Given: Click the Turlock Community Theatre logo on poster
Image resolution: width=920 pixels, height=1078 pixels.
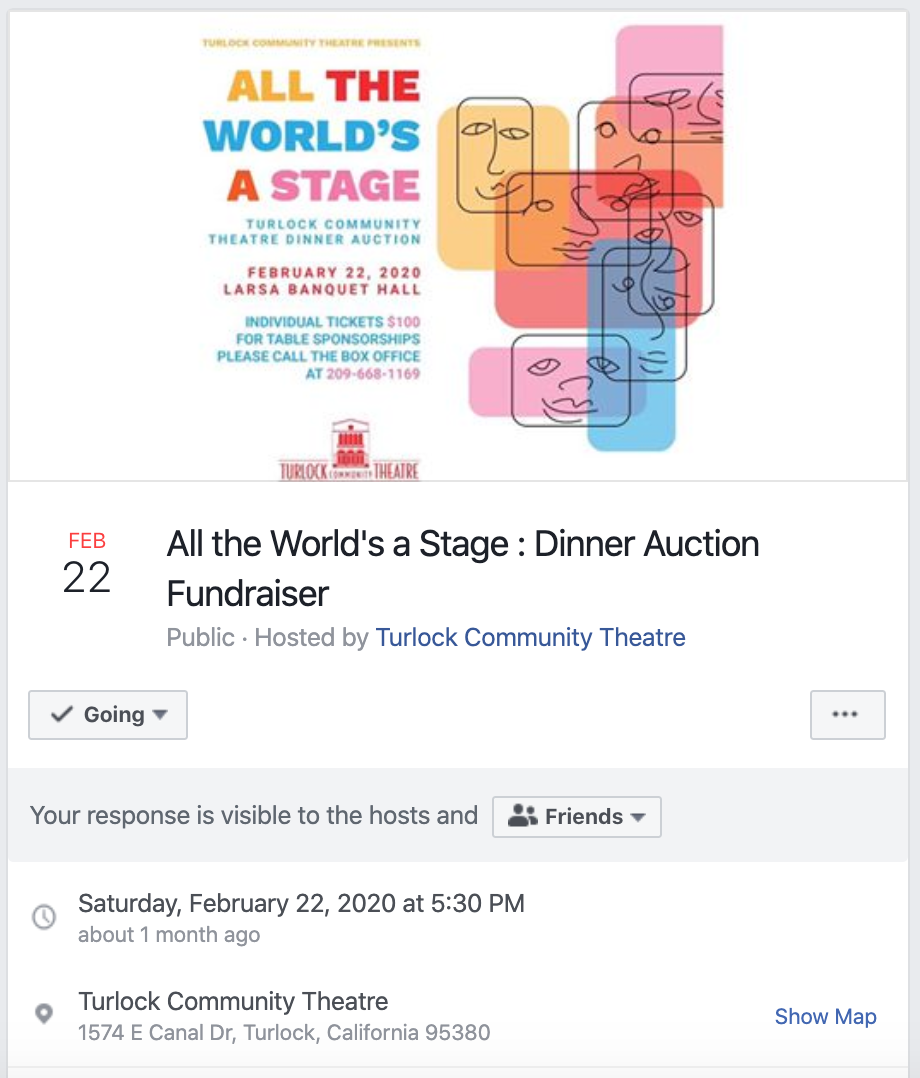Looking at the screenshot, I should tap(349, 450).
